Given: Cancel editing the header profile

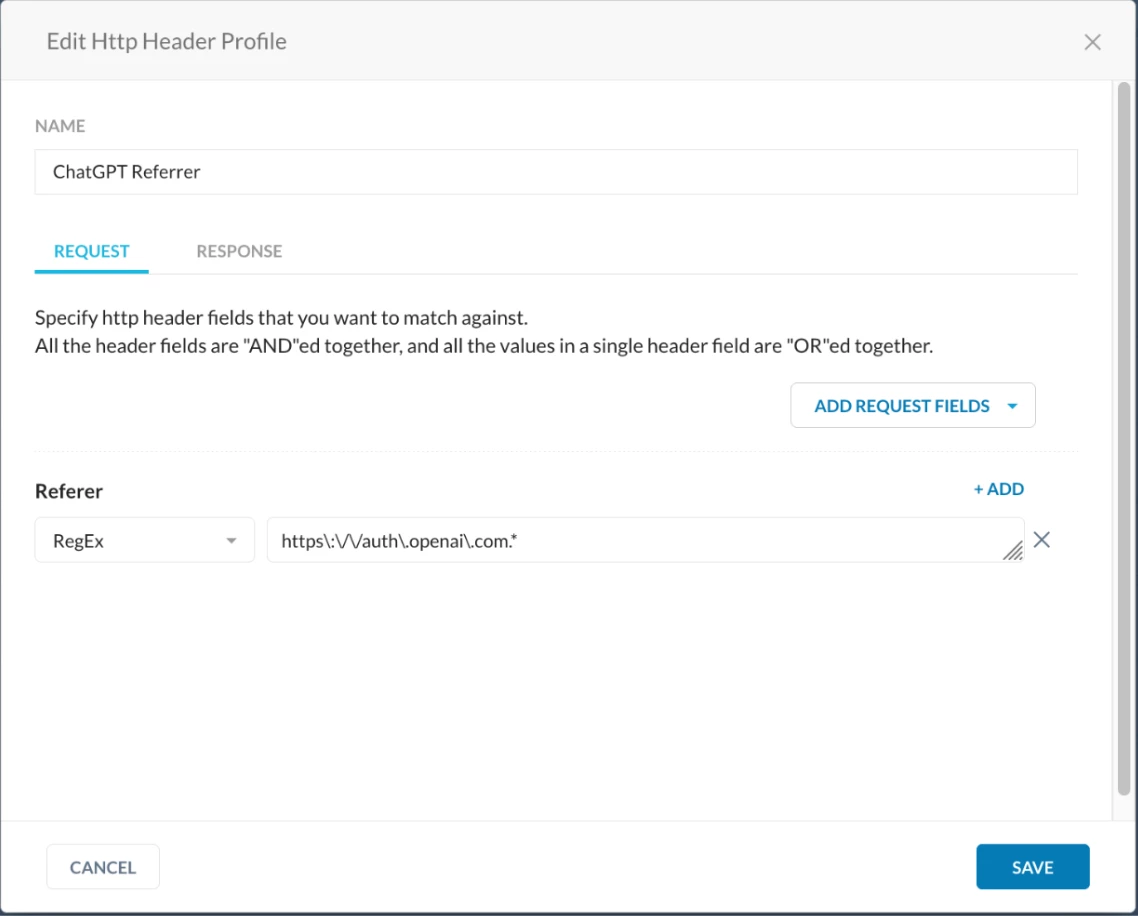Looking at the screenshot, I should (103, 867).
